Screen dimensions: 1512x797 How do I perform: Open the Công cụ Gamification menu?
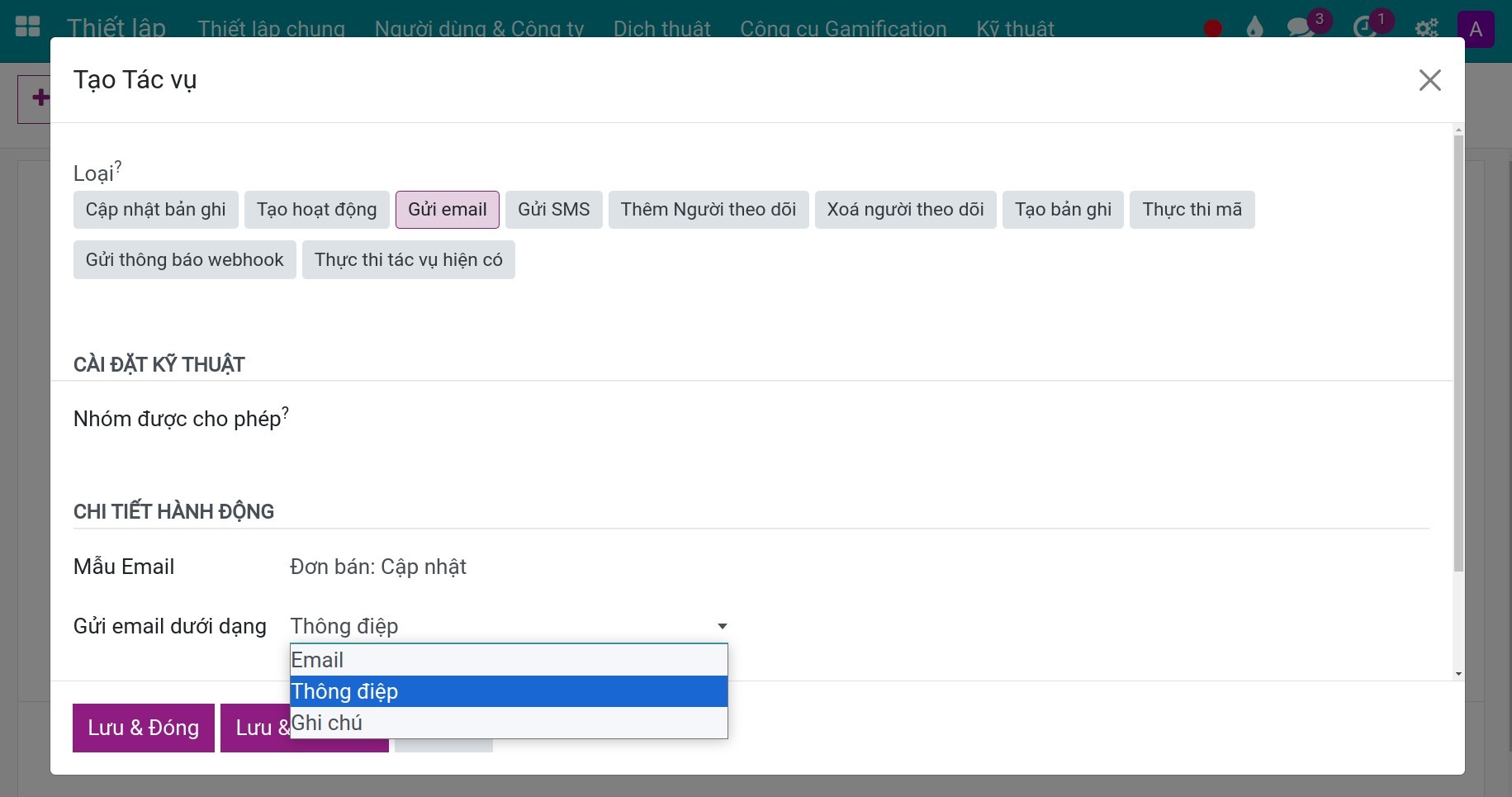843,29
